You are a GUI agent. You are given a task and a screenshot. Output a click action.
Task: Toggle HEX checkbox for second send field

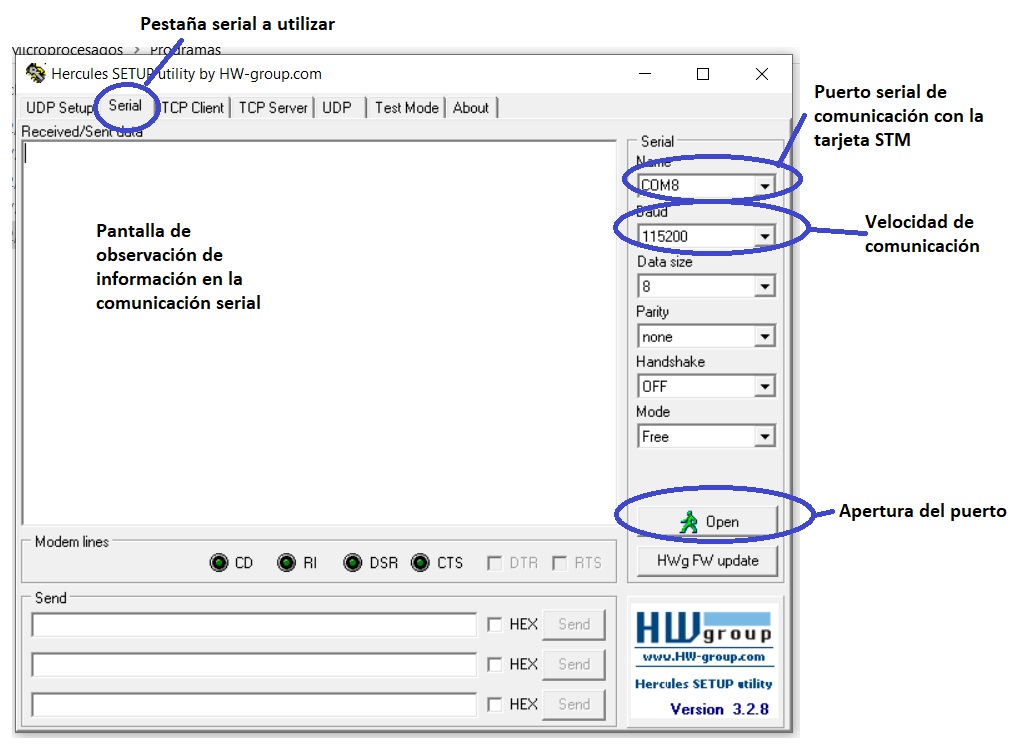pyautogui.click(x=495, y=665)
